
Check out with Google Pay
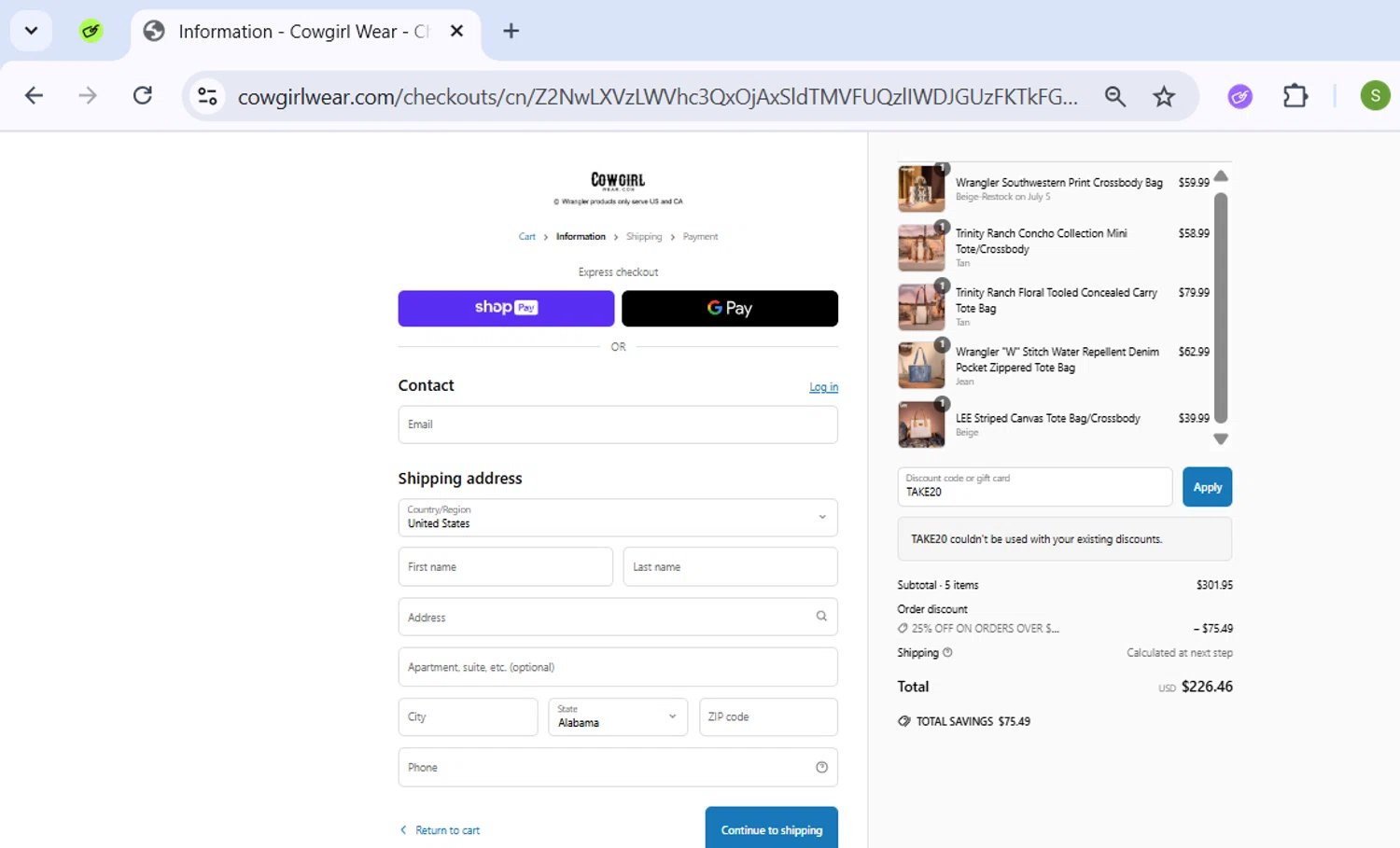point(730,308)
